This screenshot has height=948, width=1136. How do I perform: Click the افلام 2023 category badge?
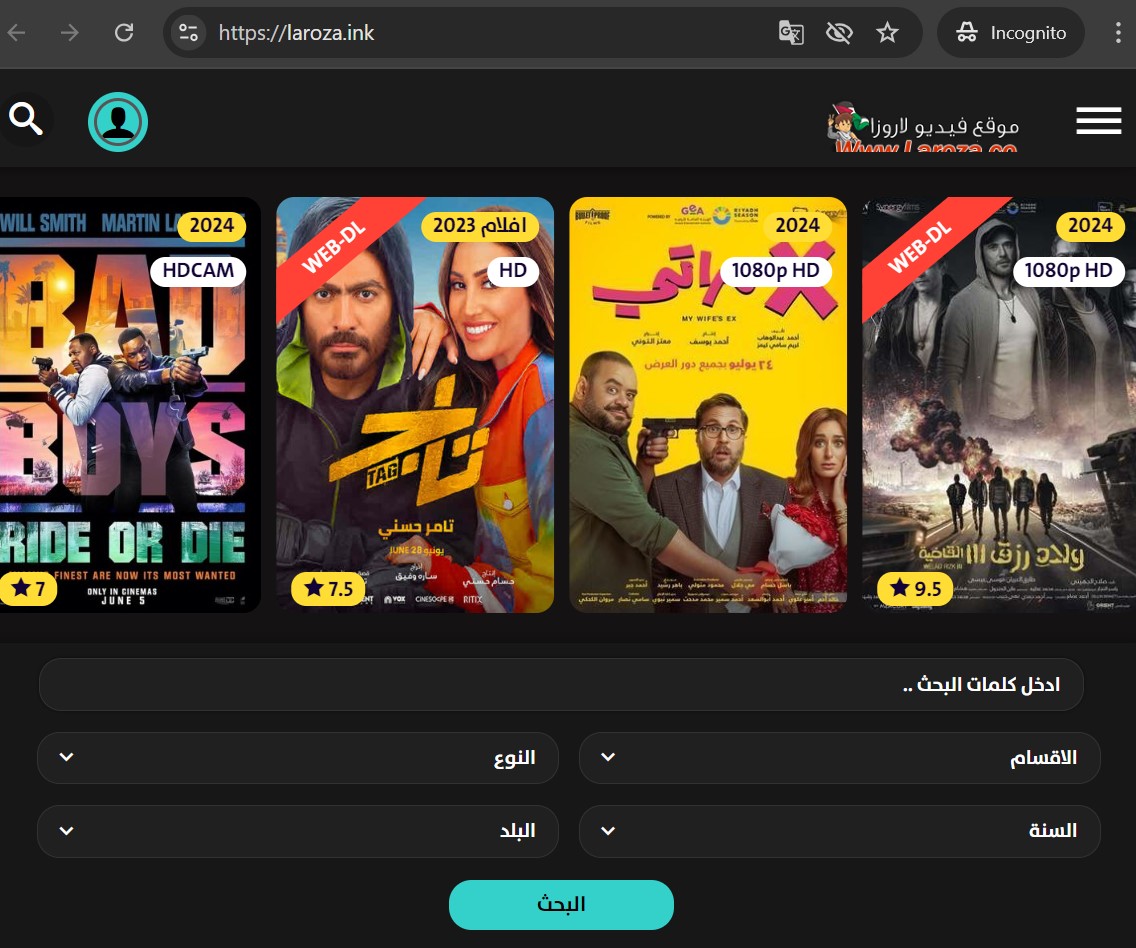click(480, 225)
